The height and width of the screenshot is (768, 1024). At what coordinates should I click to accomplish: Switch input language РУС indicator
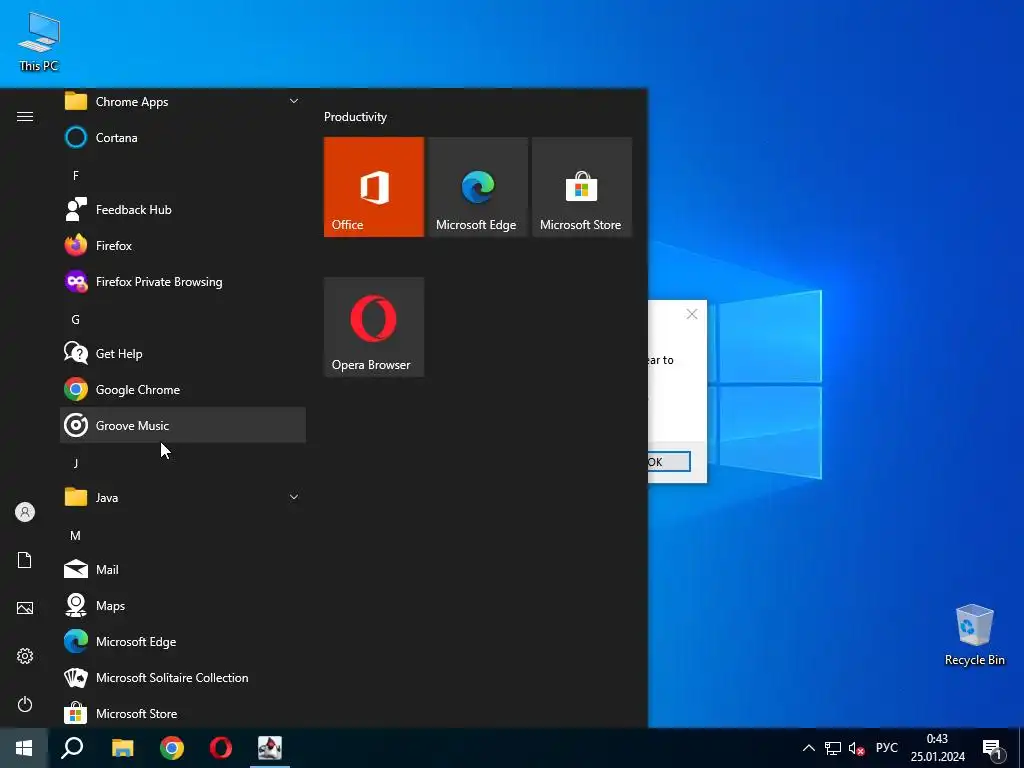(x=886, y=748)
